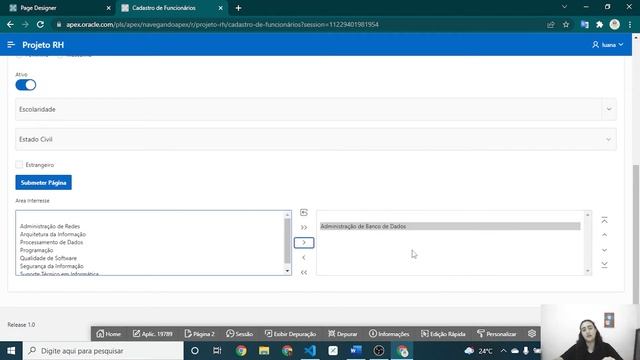Viewport: 640px width, 360px height.
Task: Open the luana user menu
Action: click(x=608, y=44)
